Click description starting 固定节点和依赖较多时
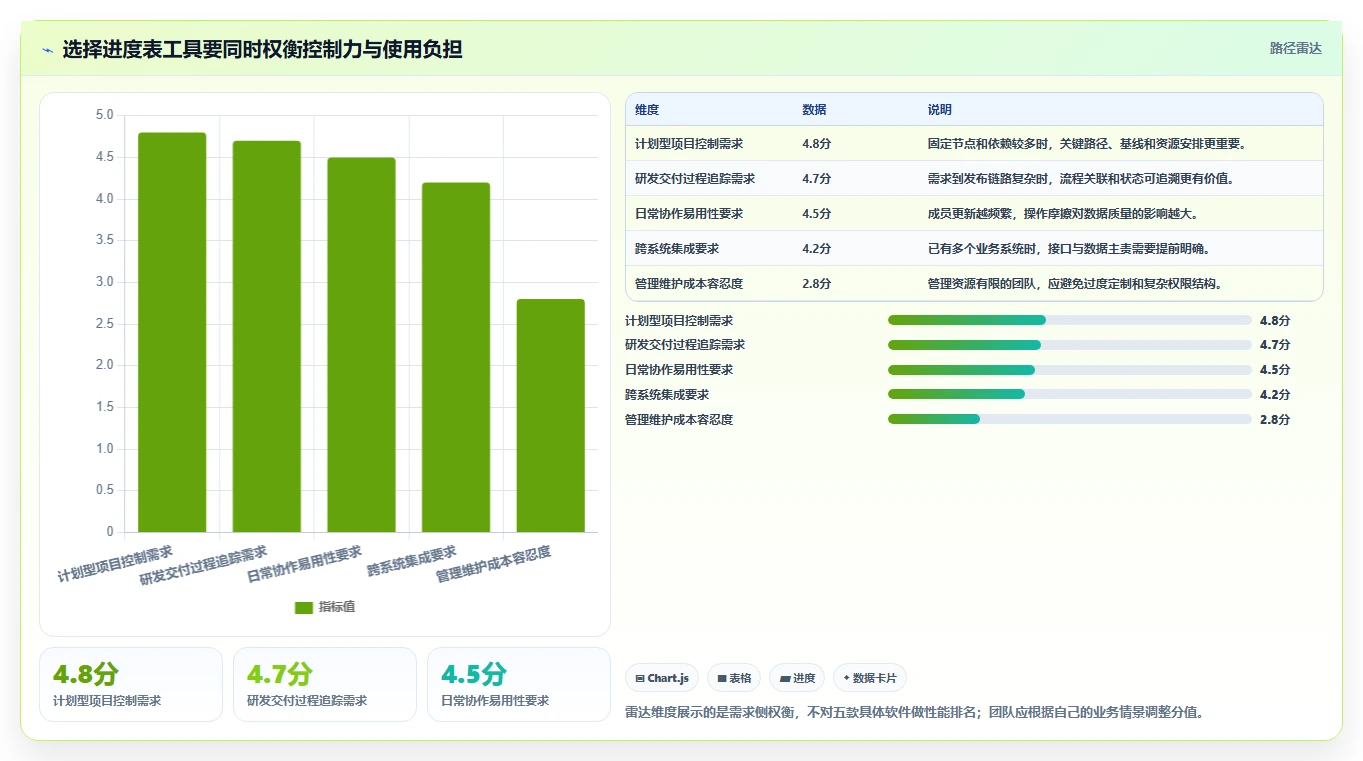The image size is (1363, 761). click(x=1087, y=144)
